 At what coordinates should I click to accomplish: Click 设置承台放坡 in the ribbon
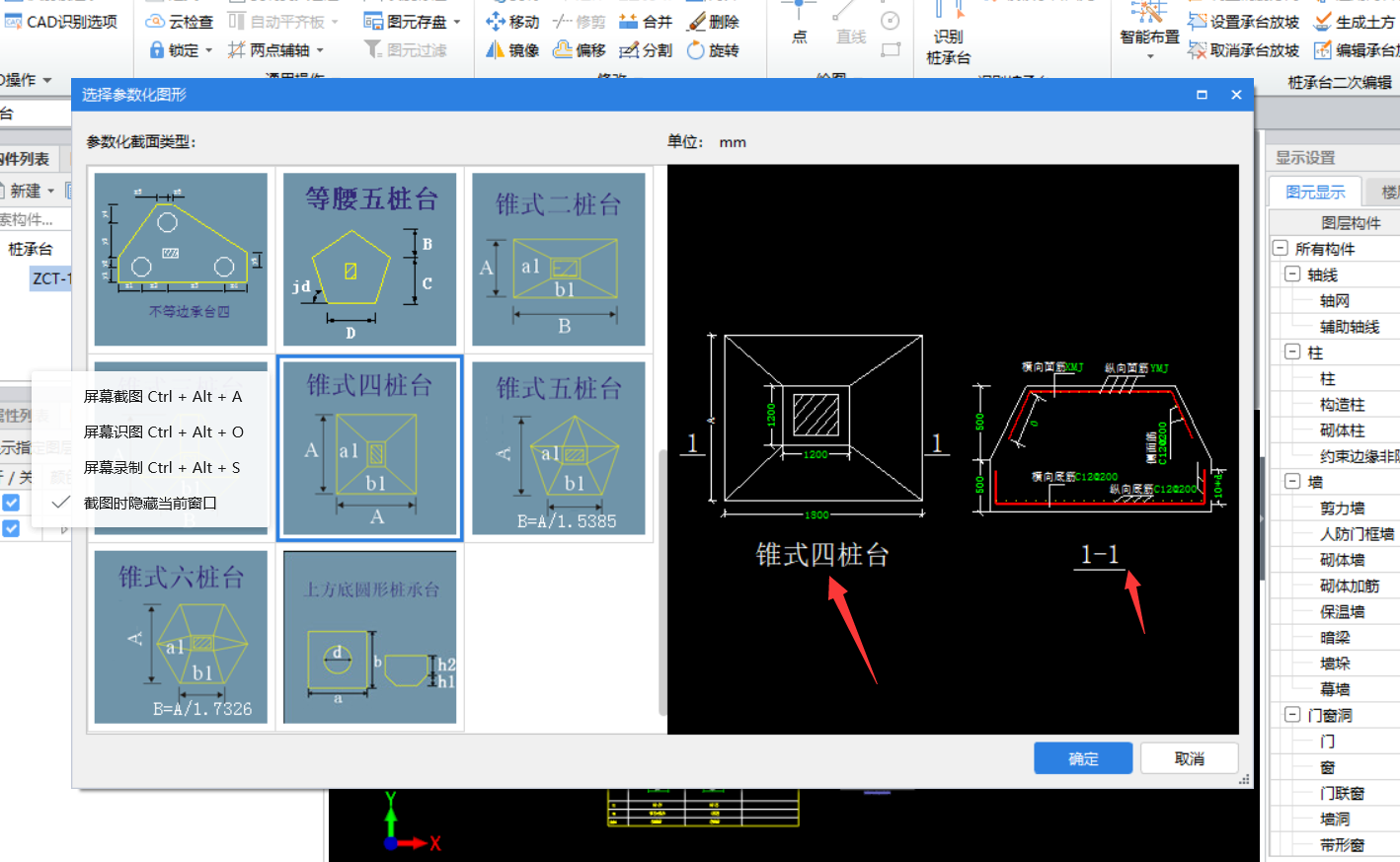coord(1243,21)
